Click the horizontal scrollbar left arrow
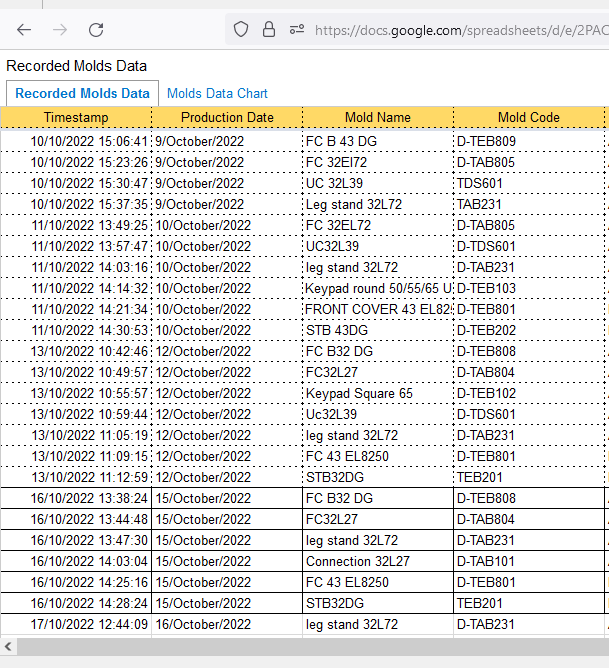609x668 pixels. tap(8, 647)
